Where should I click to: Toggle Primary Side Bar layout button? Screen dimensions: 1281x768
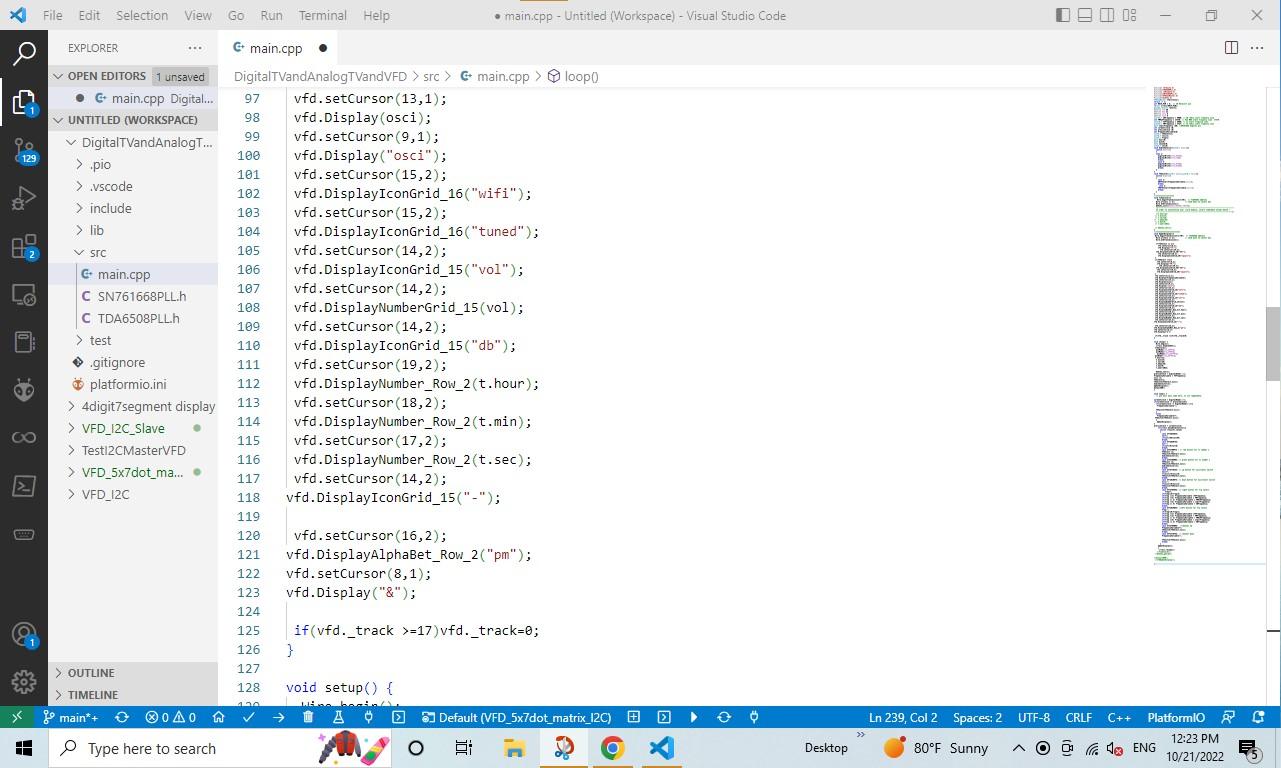coord(1062,15)
